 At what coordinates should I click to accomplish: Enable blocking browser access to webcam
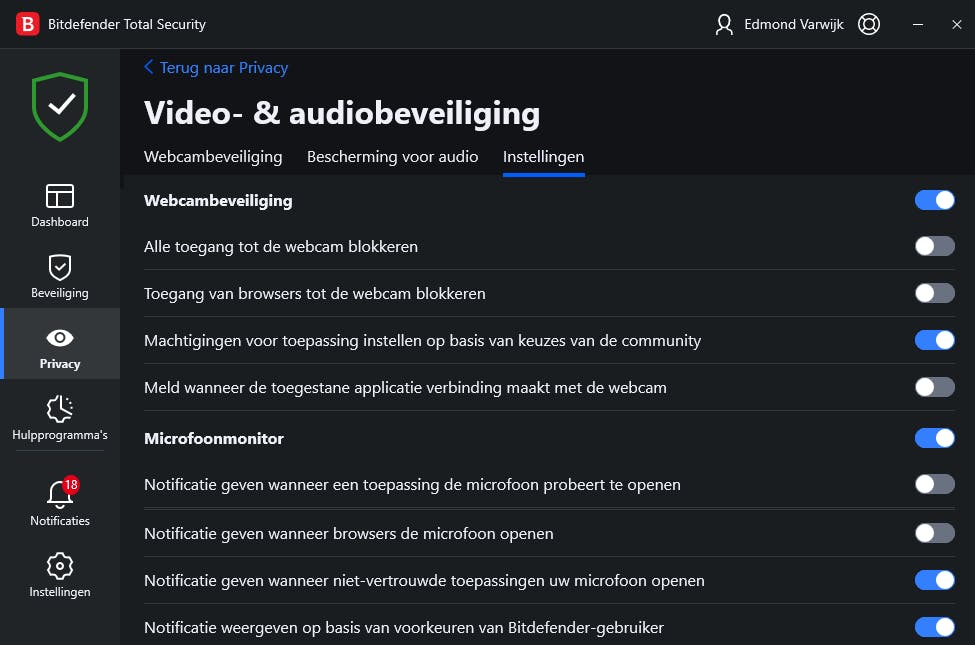934,293
